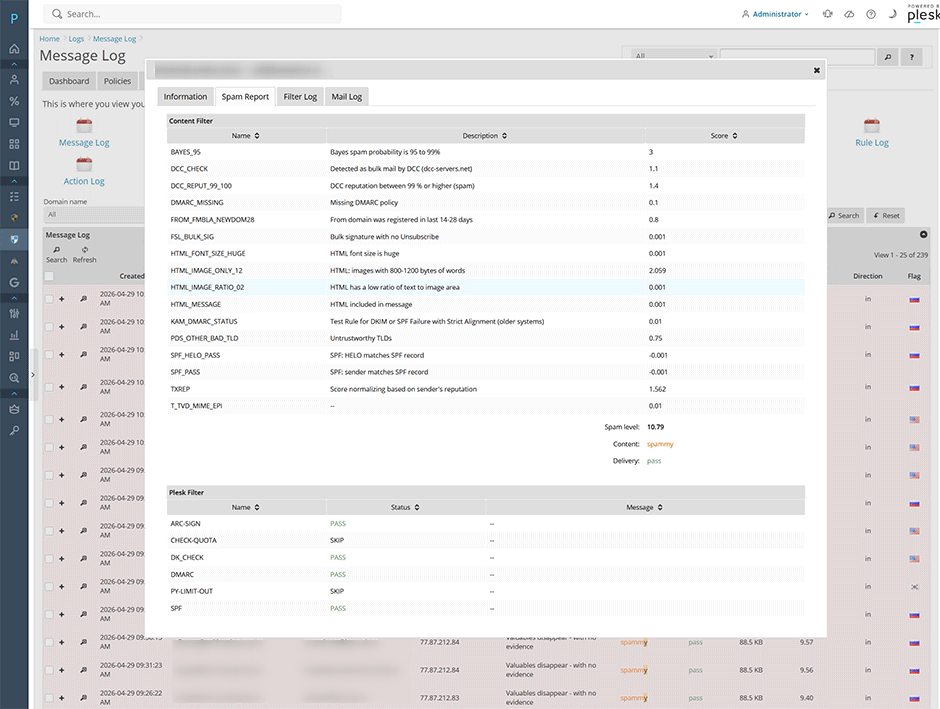The width and height of the screenshot is (940, 709).
Task: Expand the sidebar using the arrow handle
Action: 33,375
